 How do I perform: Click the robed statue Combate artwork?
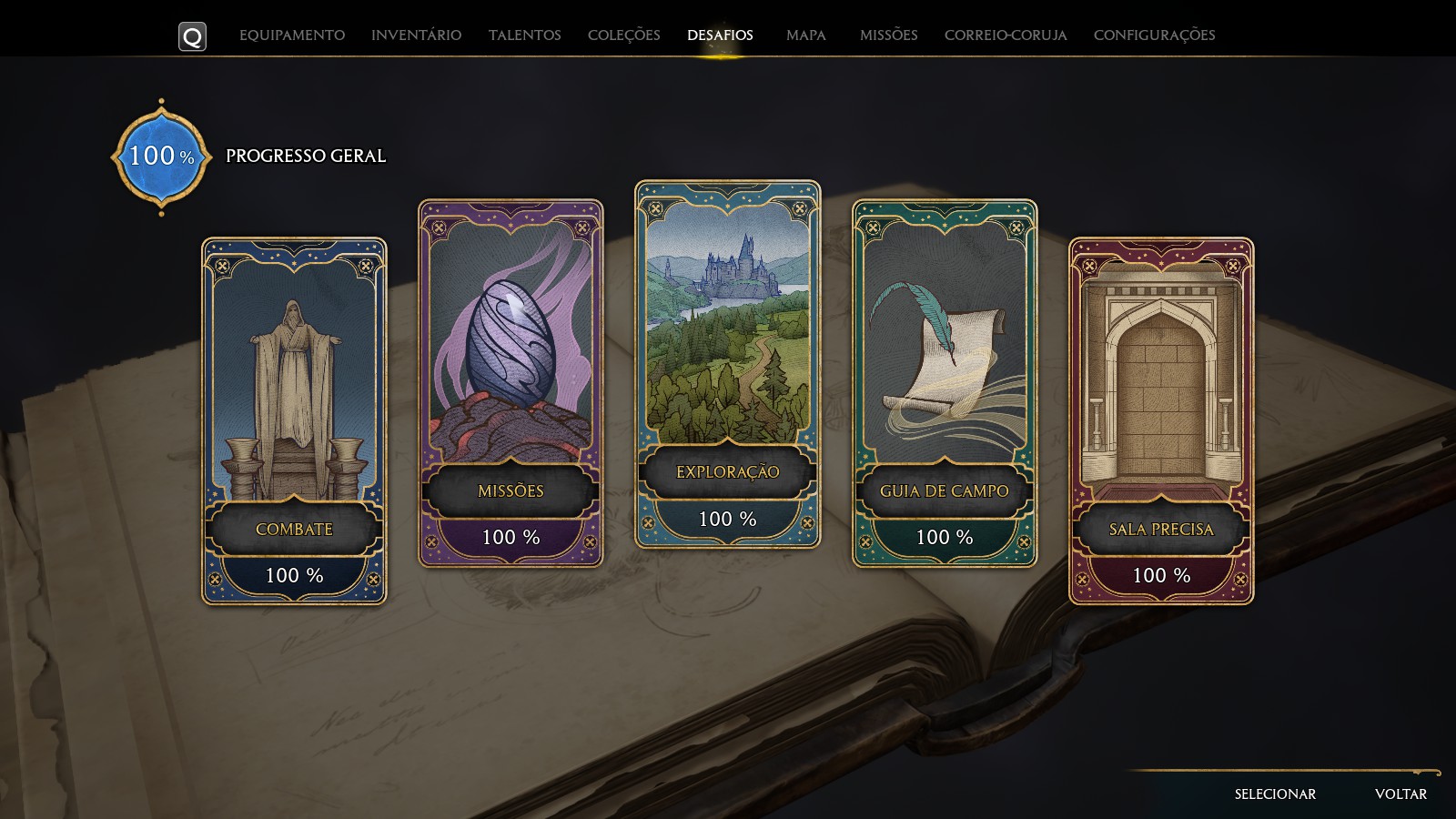pyautogui.click(x=294, y=382)
